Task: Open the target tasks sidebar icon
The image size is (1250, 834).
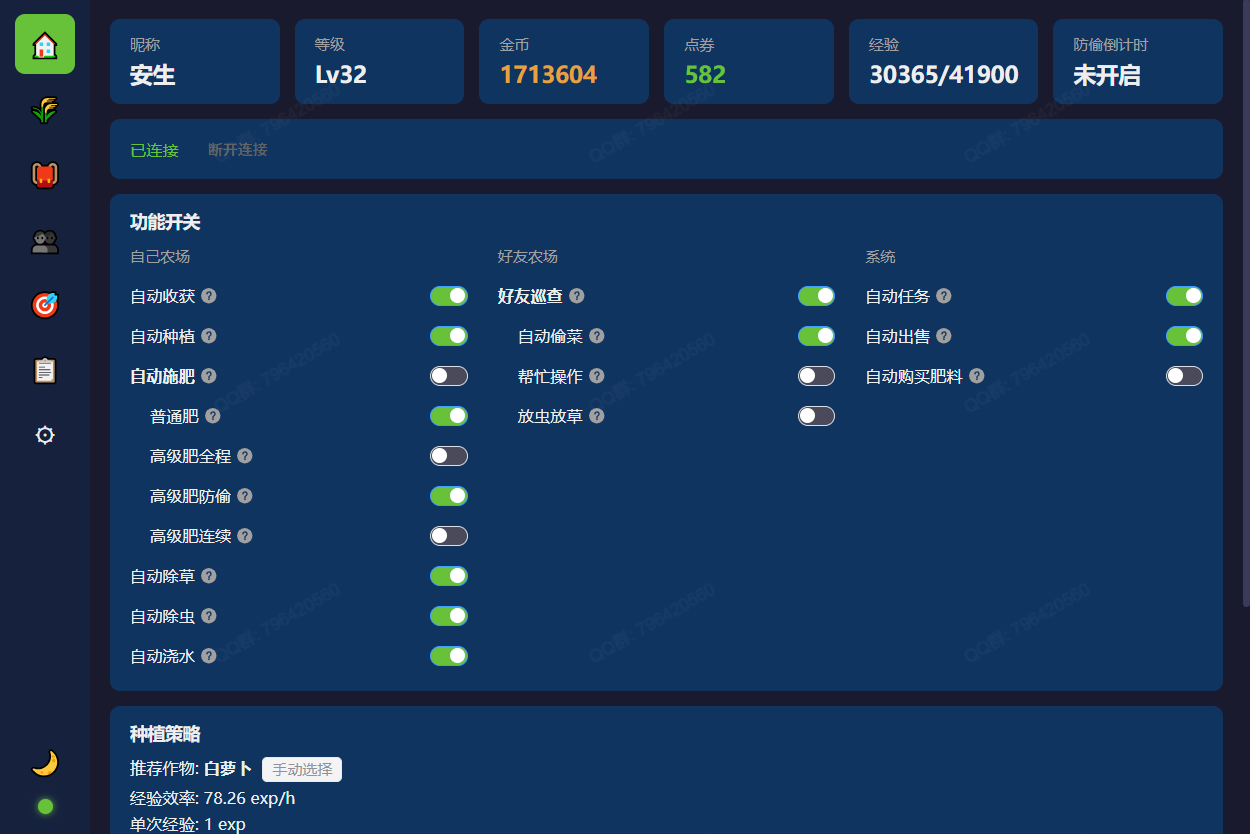Action: pos(45,305)
